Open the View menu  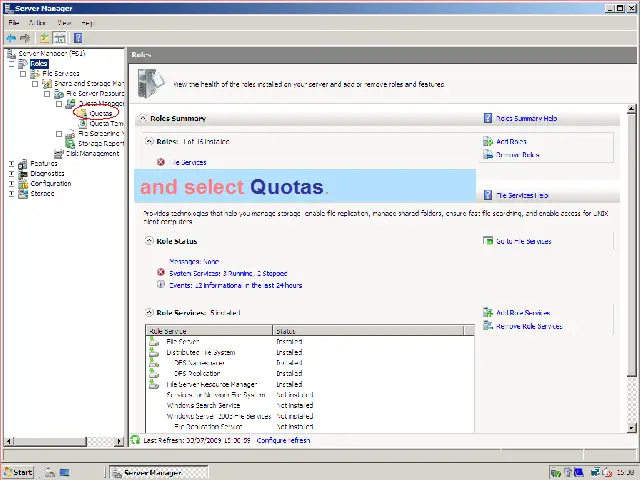click(64, 23)
